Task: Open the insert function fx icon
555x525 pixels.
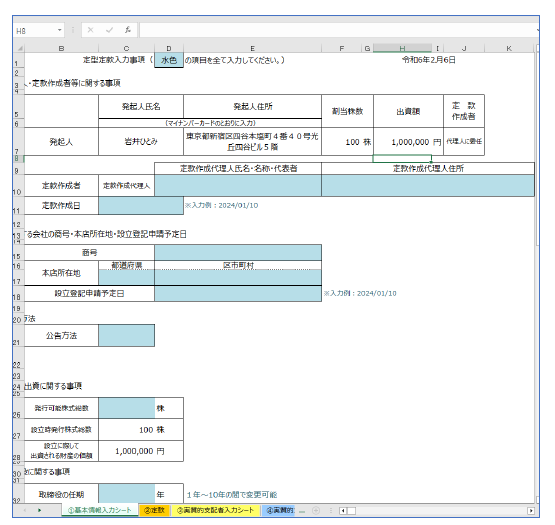Action: point(128,30)
